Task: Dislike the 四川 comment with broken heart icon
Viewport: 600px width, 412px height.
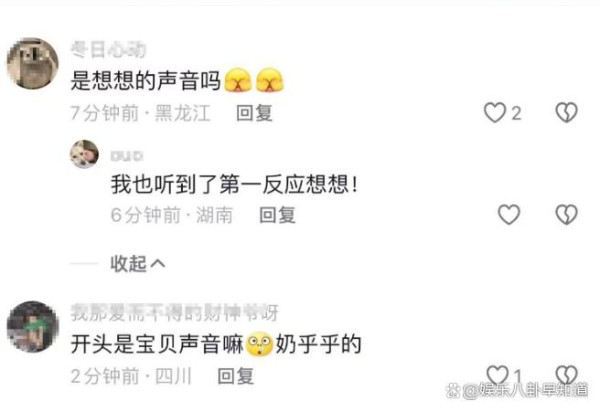Action: click(566, 375)
